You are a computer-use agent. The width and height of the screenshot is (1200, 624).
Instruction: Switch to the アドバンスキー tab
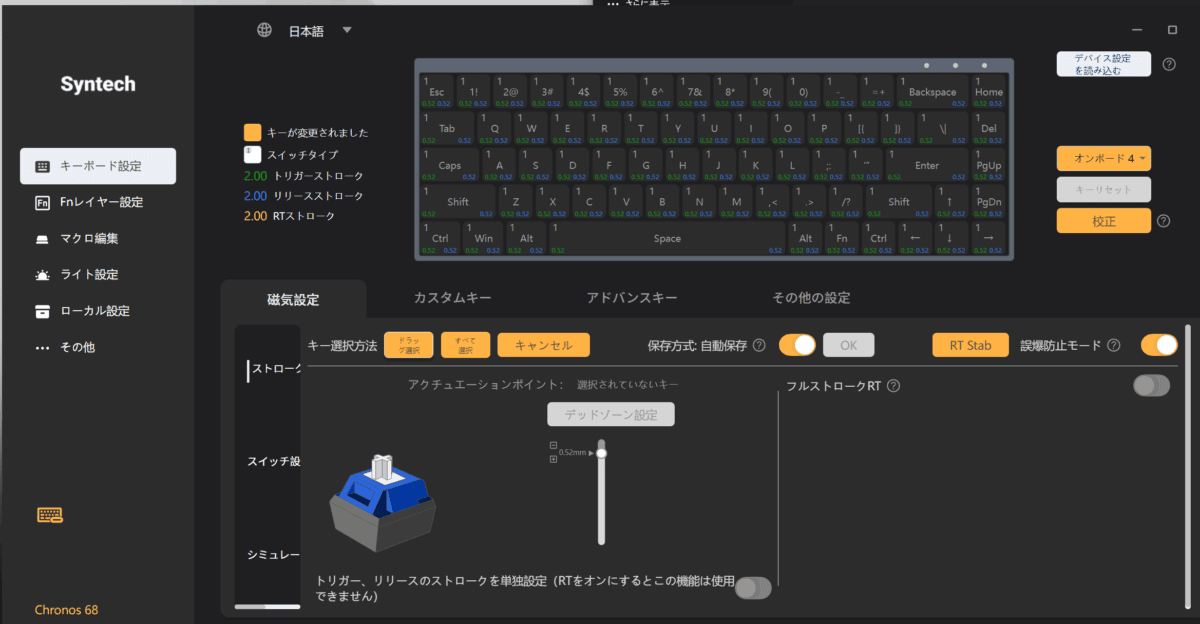tap(632, 298)
